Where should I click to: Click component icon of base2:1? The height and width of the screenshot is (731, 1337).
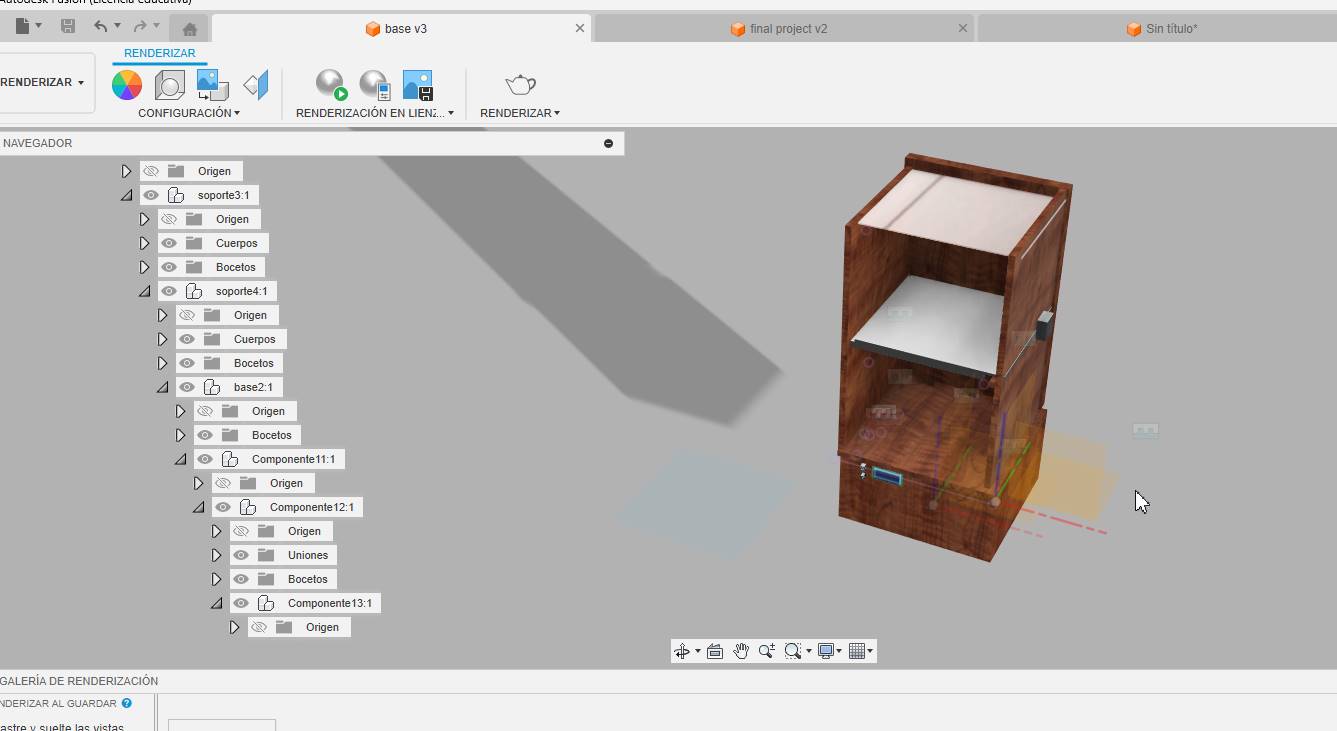212,387
